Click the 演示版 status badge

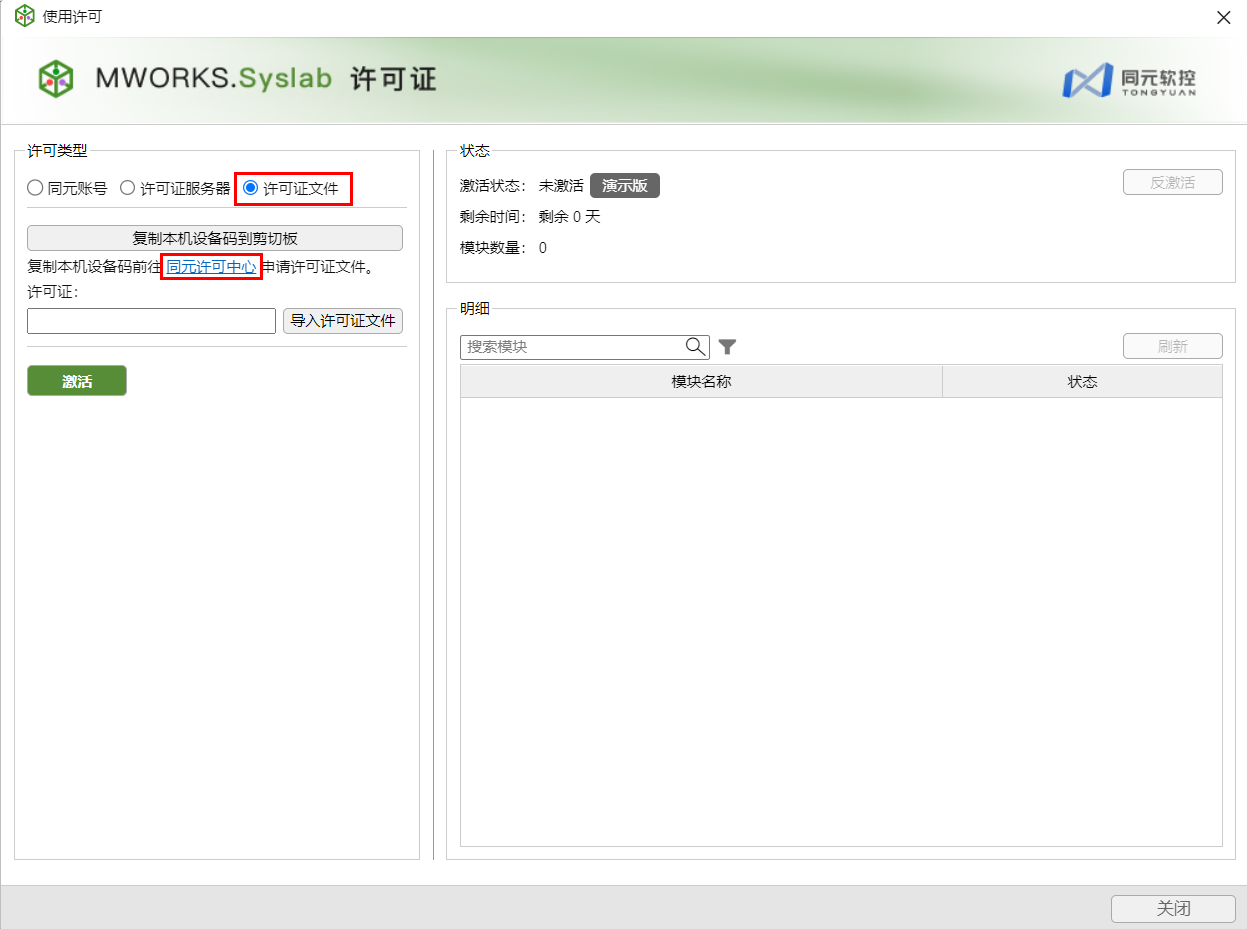coord(624,186)
